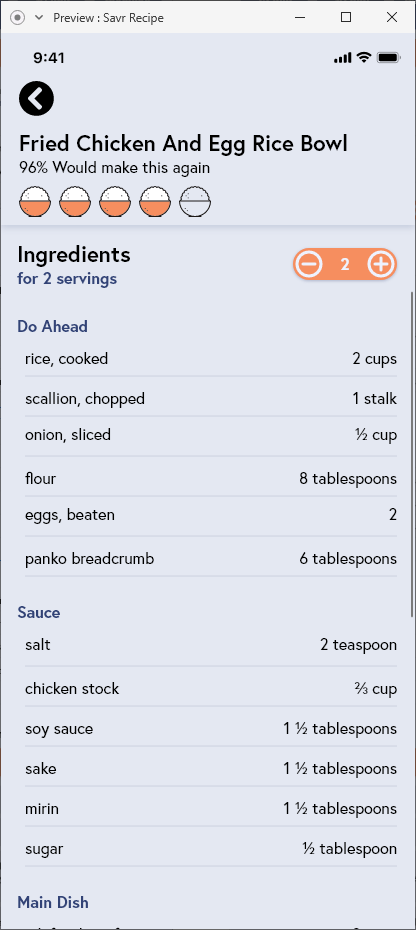Increase servings with the plus button
This screenshot has height=930, width=416.
pos(381,264)
